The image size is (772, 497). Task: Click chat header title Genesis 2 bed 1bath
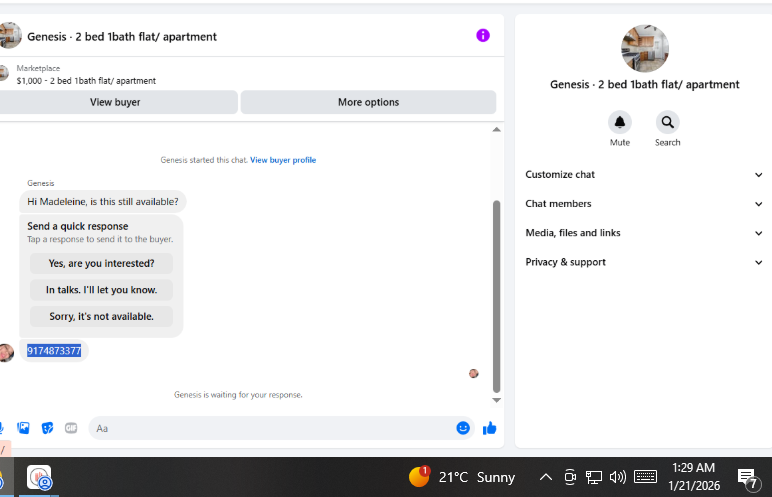(122, 36)
